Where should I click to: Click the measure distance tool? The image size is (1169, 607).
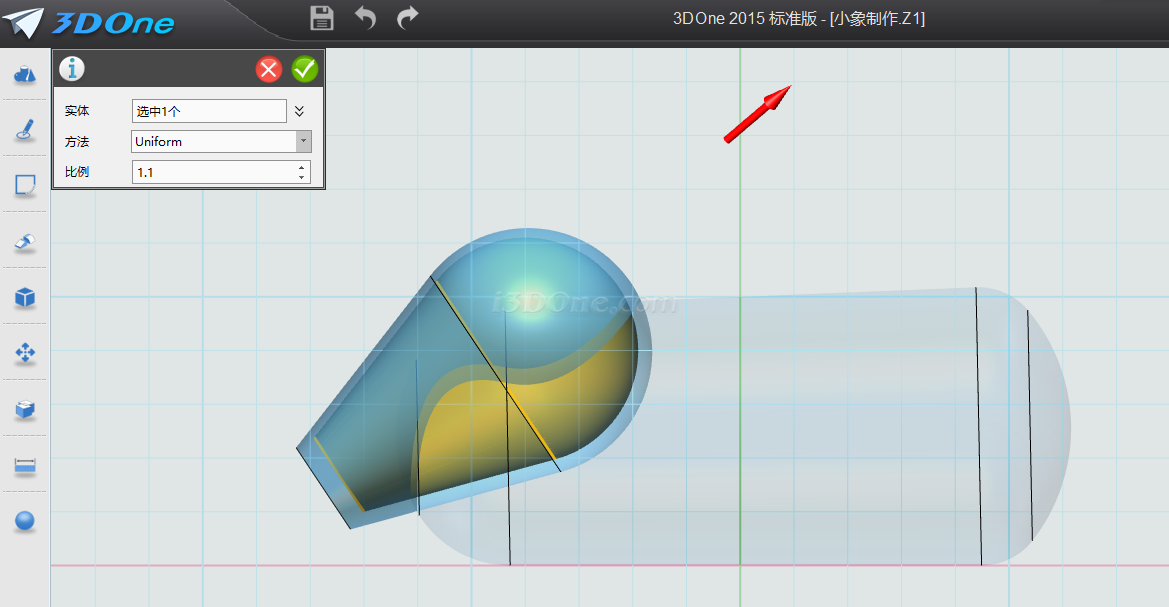point(25,465)
